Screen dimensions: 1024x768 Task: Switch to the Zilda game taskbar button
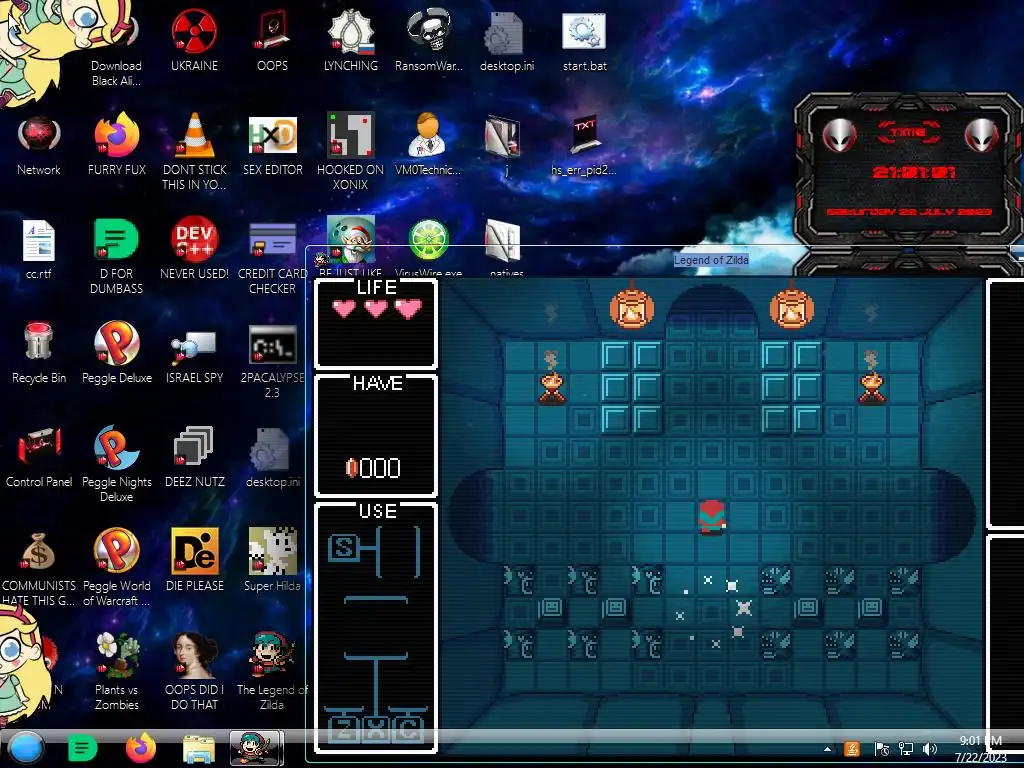coord(257,748)
